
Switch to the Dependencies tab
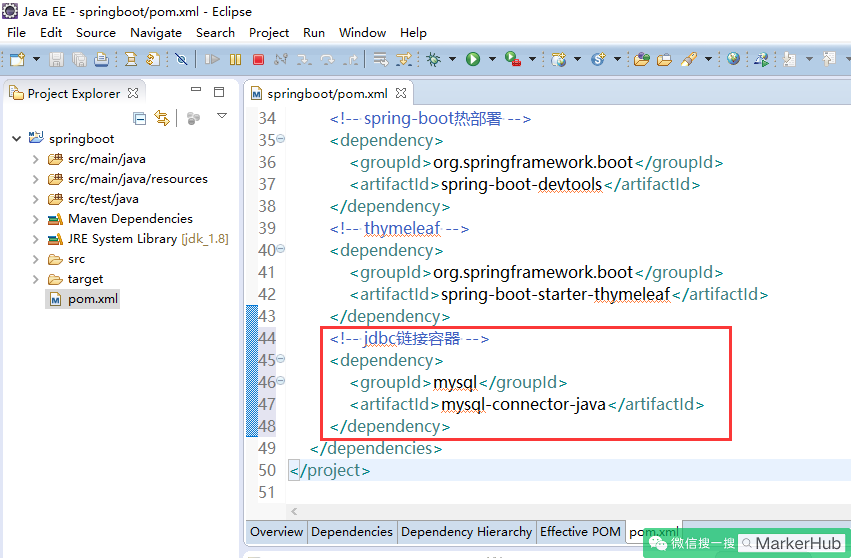(x=352, y=531)
